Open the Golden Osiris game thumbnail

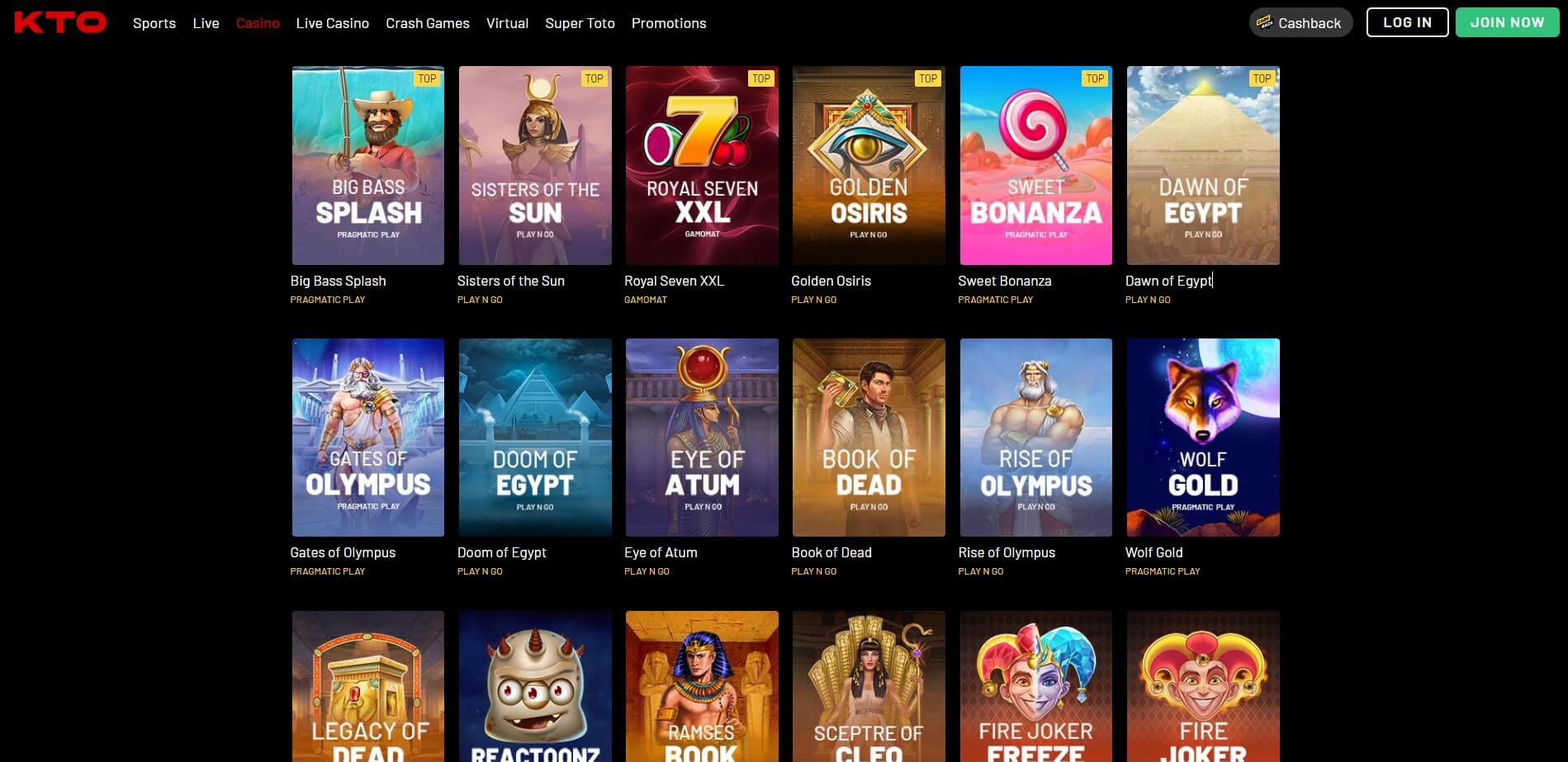869,166
